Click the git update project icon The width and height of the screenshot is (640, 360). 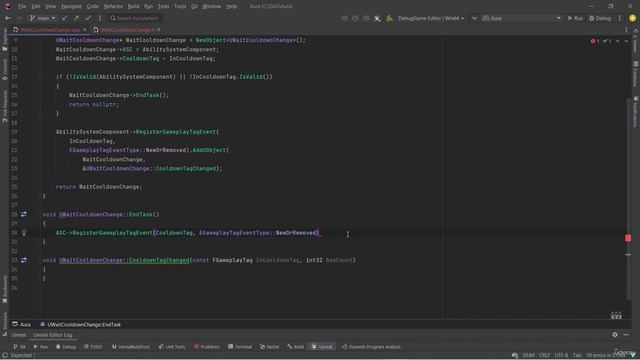point(64,18)
